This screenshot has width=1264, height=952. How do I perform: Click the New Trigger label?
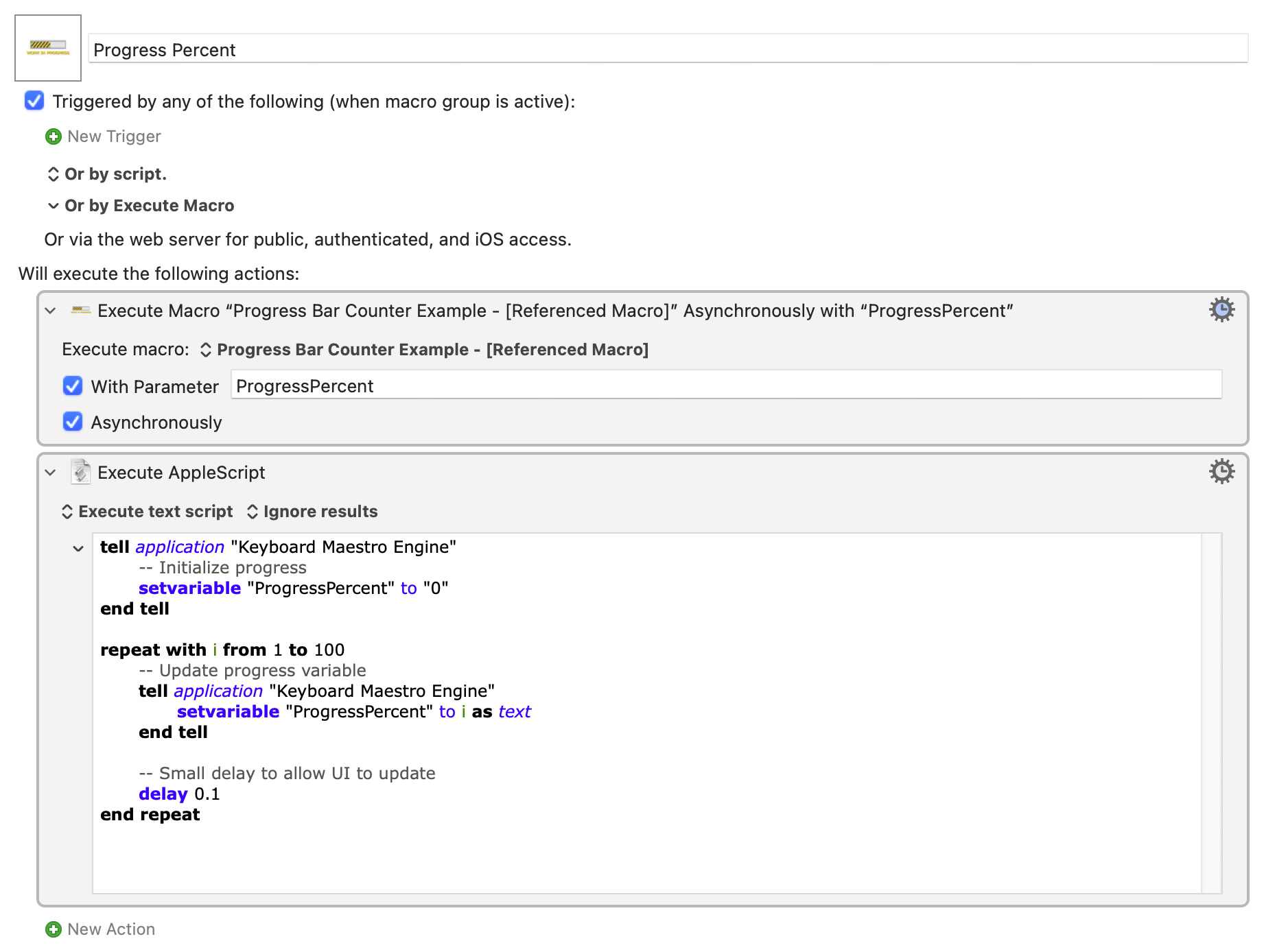click(114, 136)
